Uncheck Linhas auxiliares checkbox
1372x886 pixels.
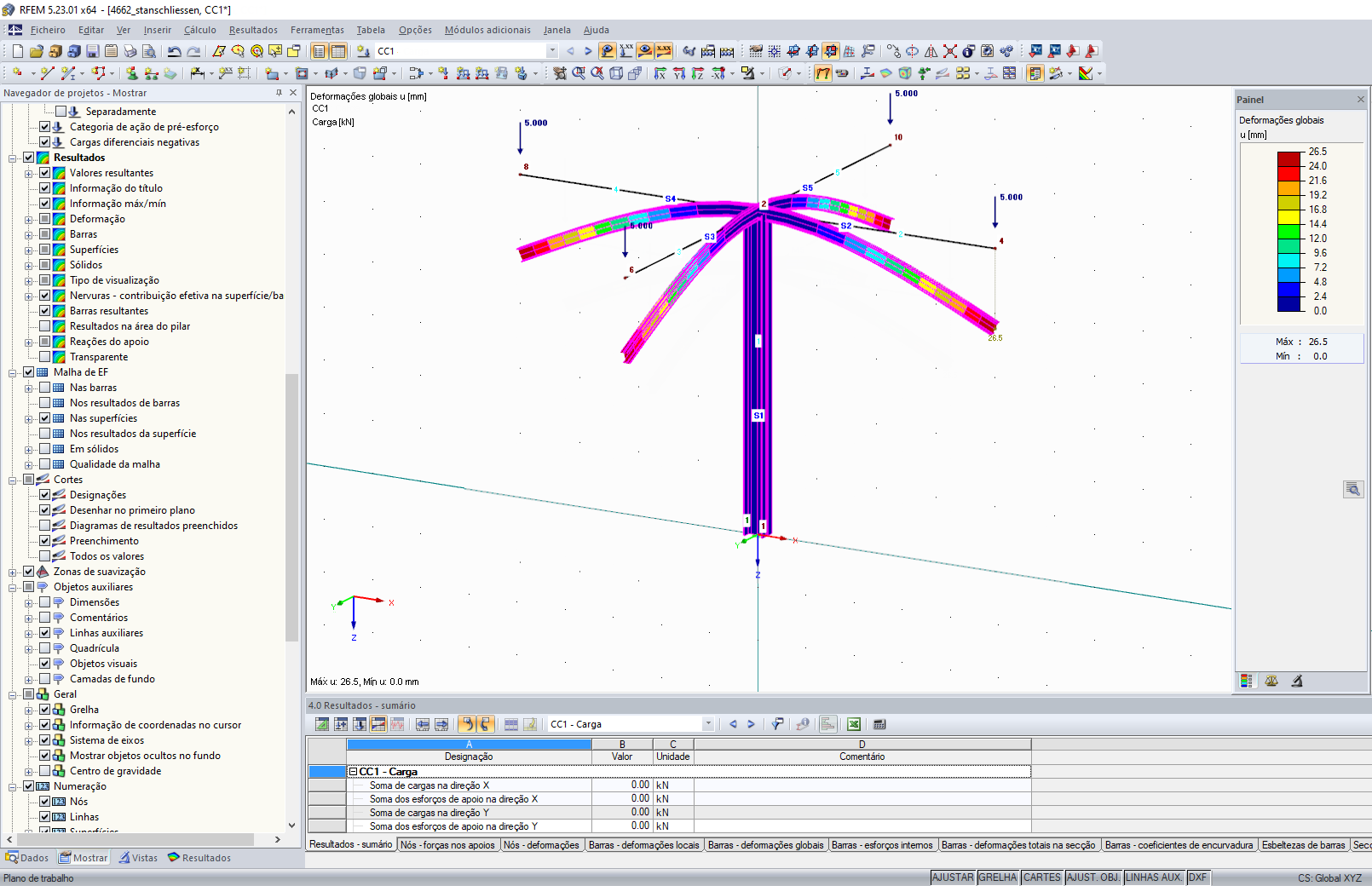pyautogui.click(x=45, y=633)
